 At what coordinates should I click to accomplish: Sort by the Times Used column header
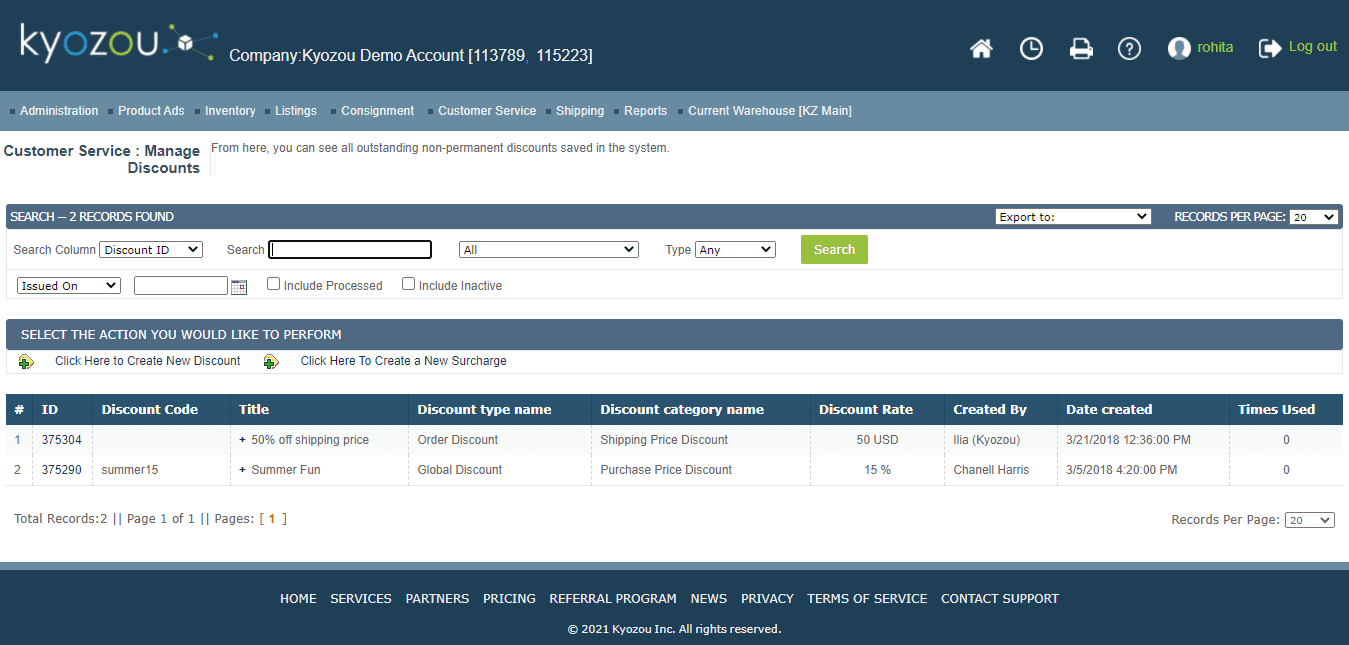pos(1276,409)
